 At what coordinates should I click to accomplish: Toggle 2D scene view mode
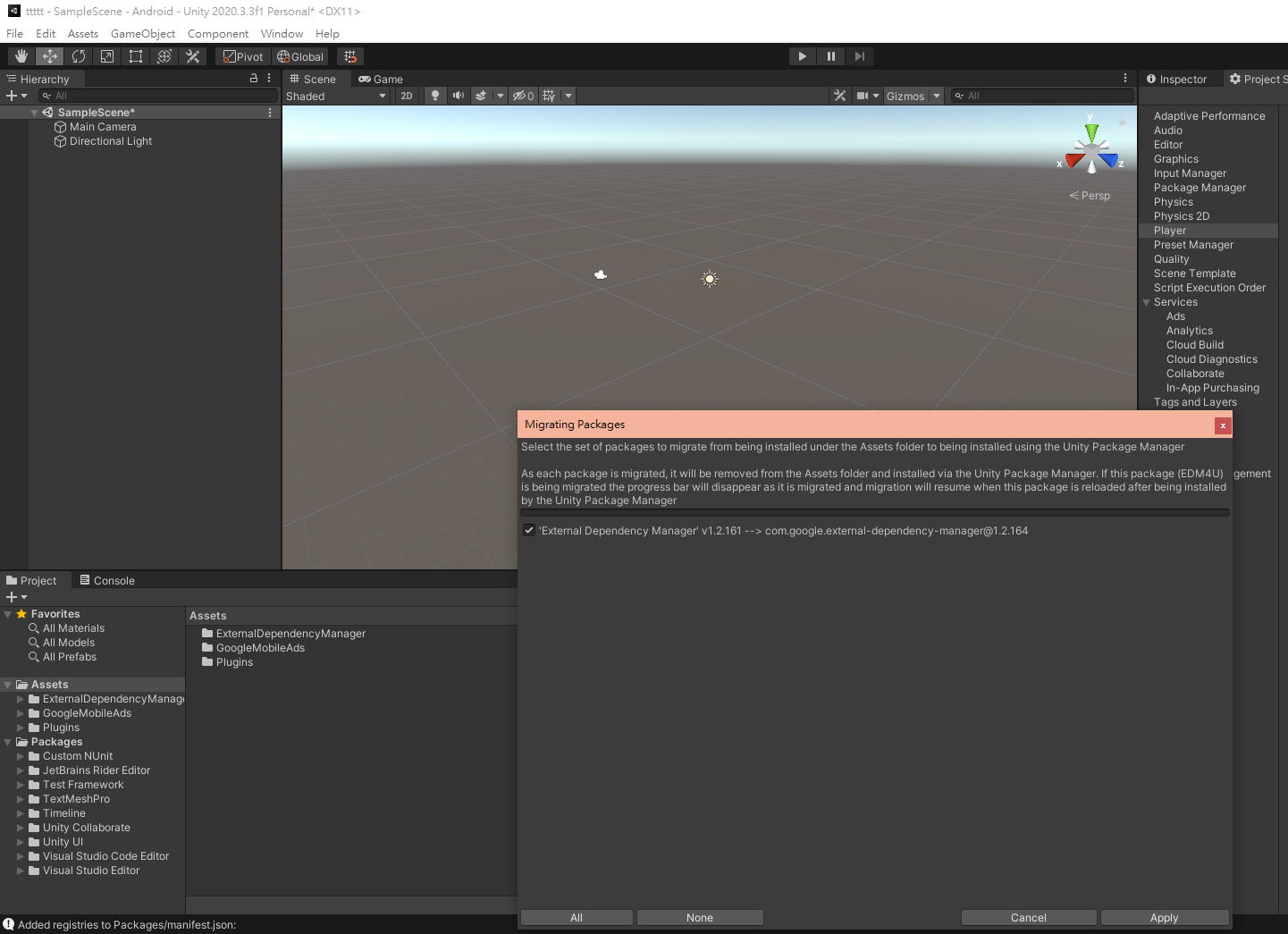click(x=407, y=96)
